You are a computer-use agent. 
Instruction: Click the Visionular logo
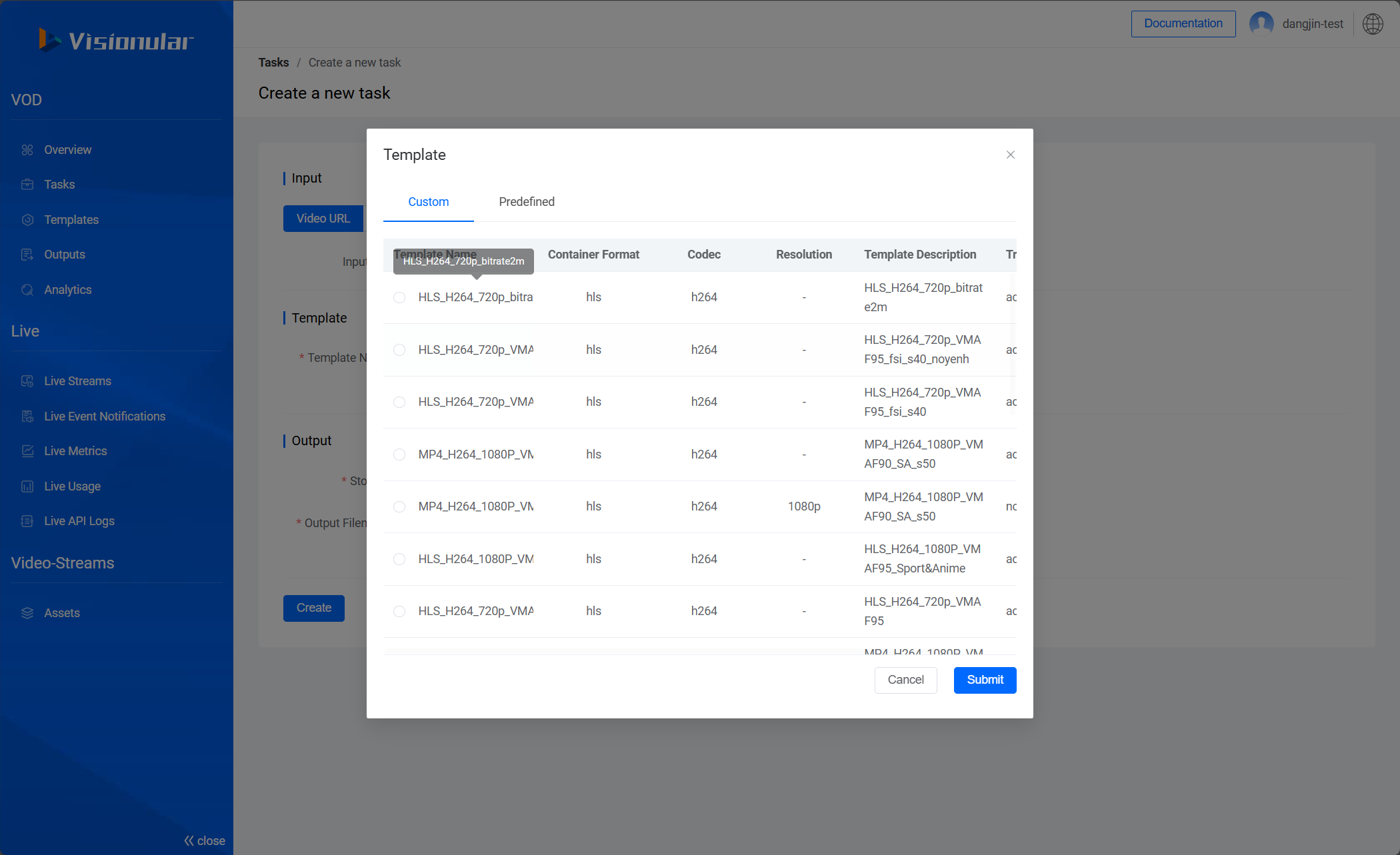116,41
